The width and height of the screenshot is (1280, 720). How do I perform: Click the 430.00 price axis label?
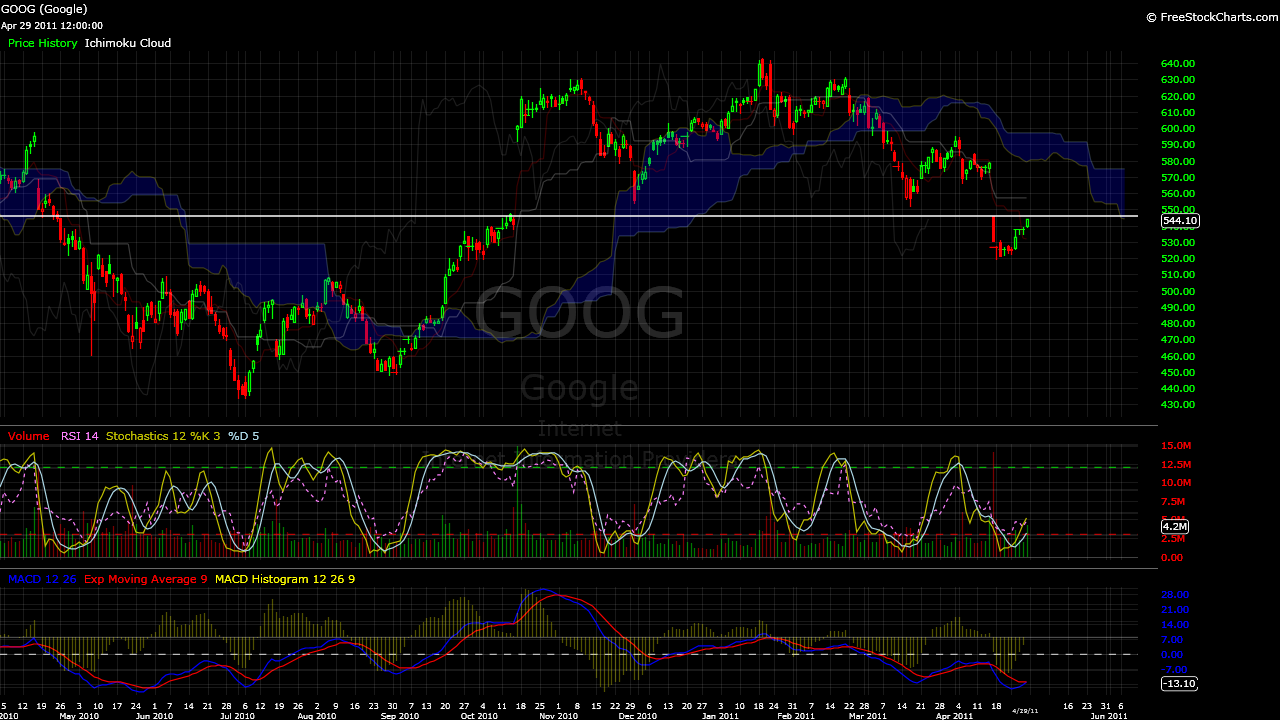pos(1178,405)
